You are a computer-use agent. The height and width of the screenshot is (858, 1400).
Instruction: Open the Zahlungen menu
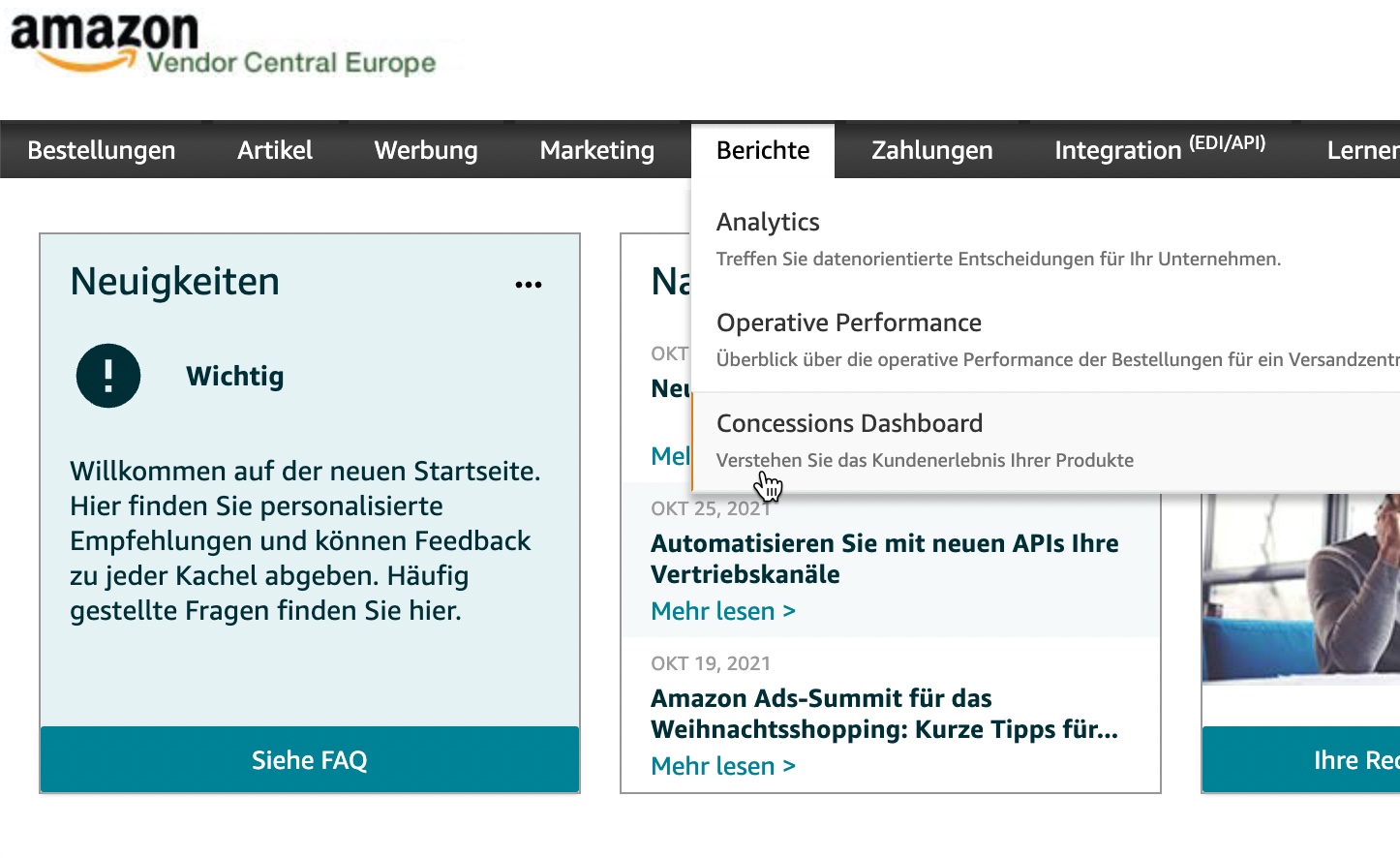point(932,150)
